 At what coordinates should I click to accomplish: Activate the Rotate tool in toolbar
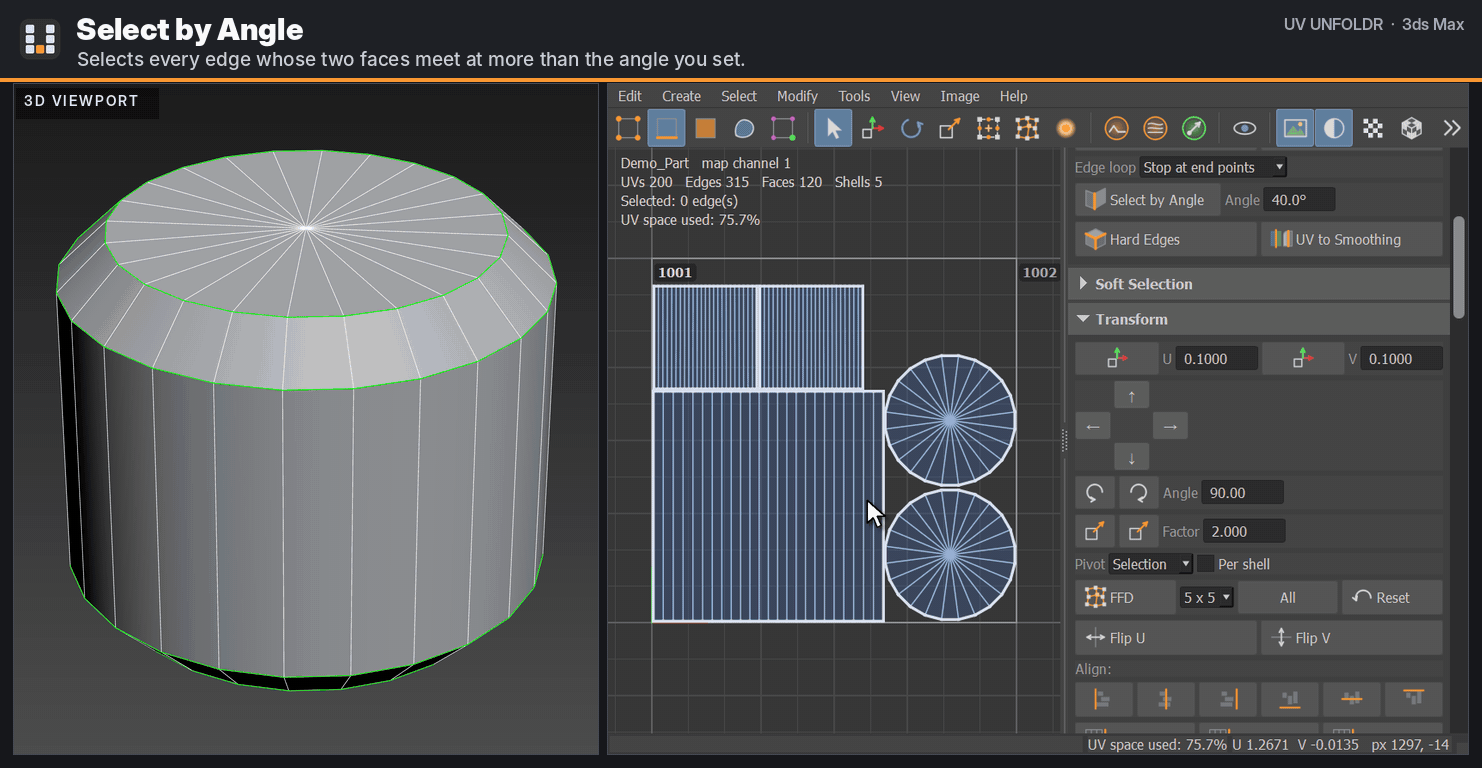[911, 128]
